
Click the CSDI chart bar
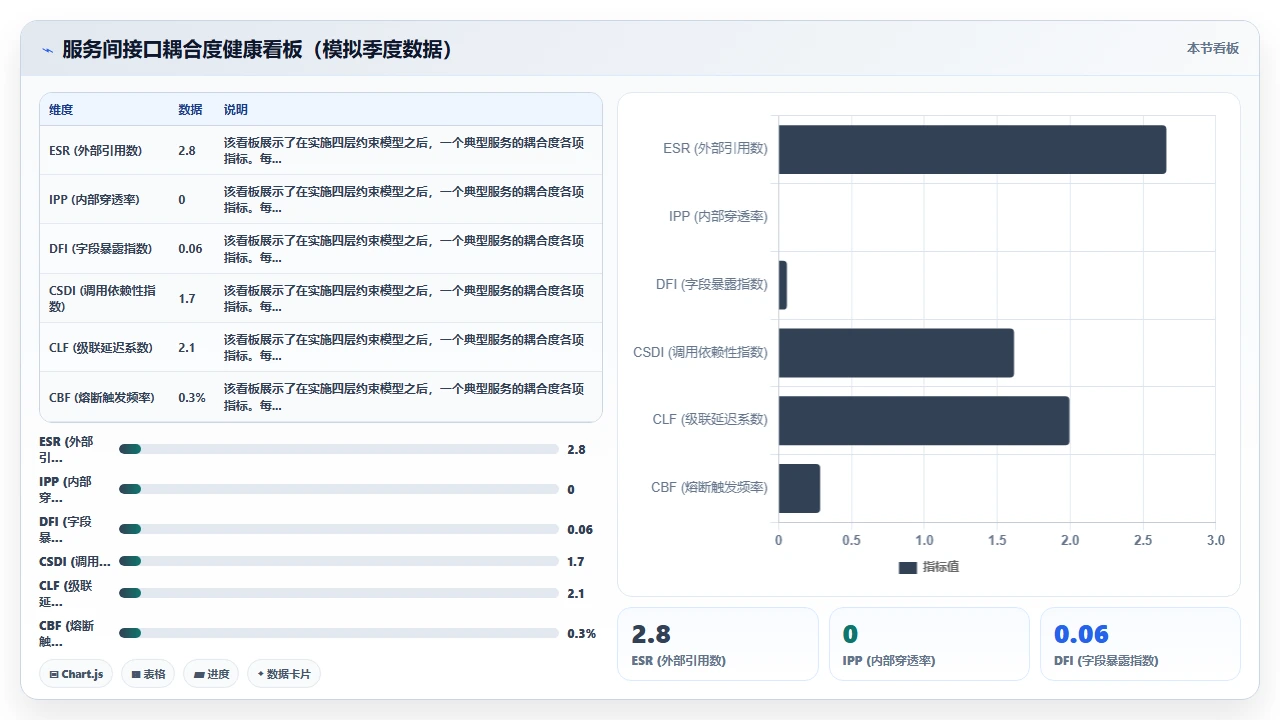896,353
